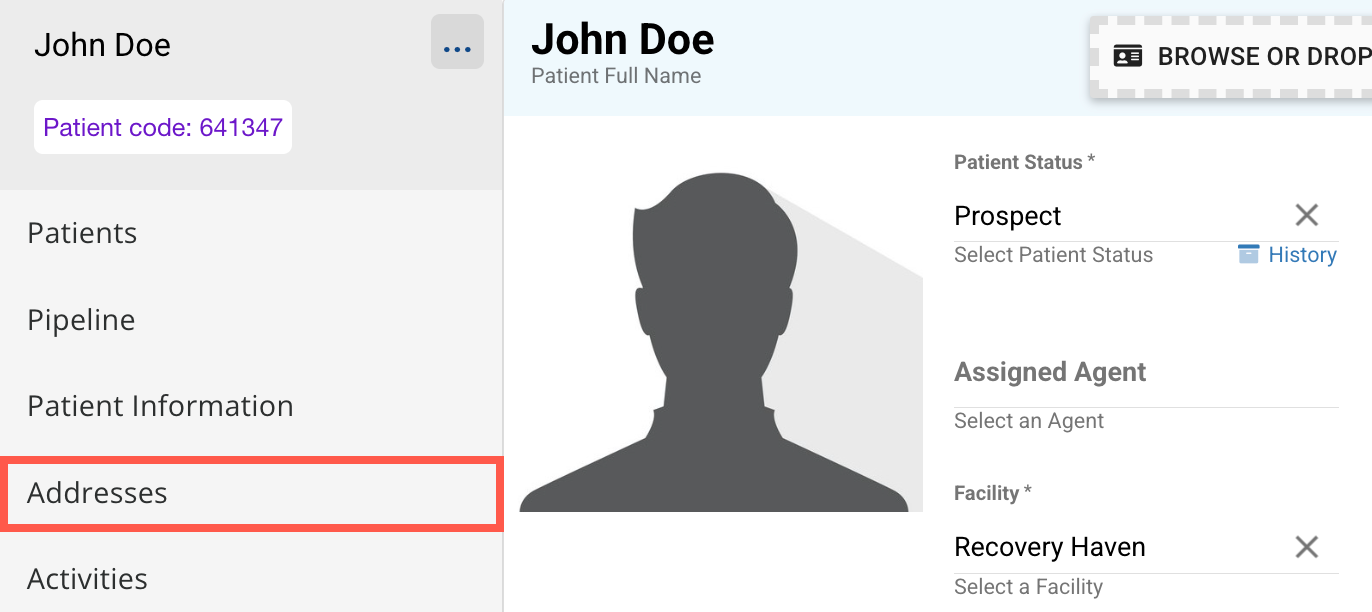The width and height of the screenshot is (1372, 612).
Task: Clear the Recovery Haven facility selection
Action: 1306,547
